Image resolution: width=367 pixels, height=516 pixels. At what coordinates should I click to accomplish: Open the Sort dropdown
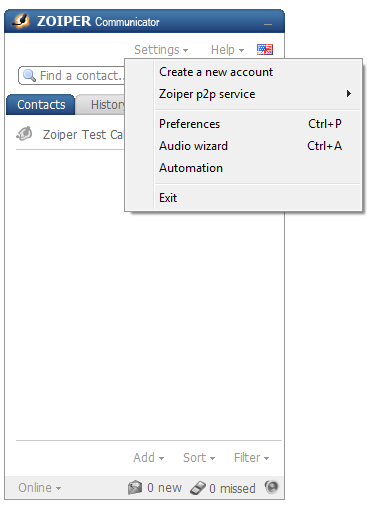[x=199, y=458]
